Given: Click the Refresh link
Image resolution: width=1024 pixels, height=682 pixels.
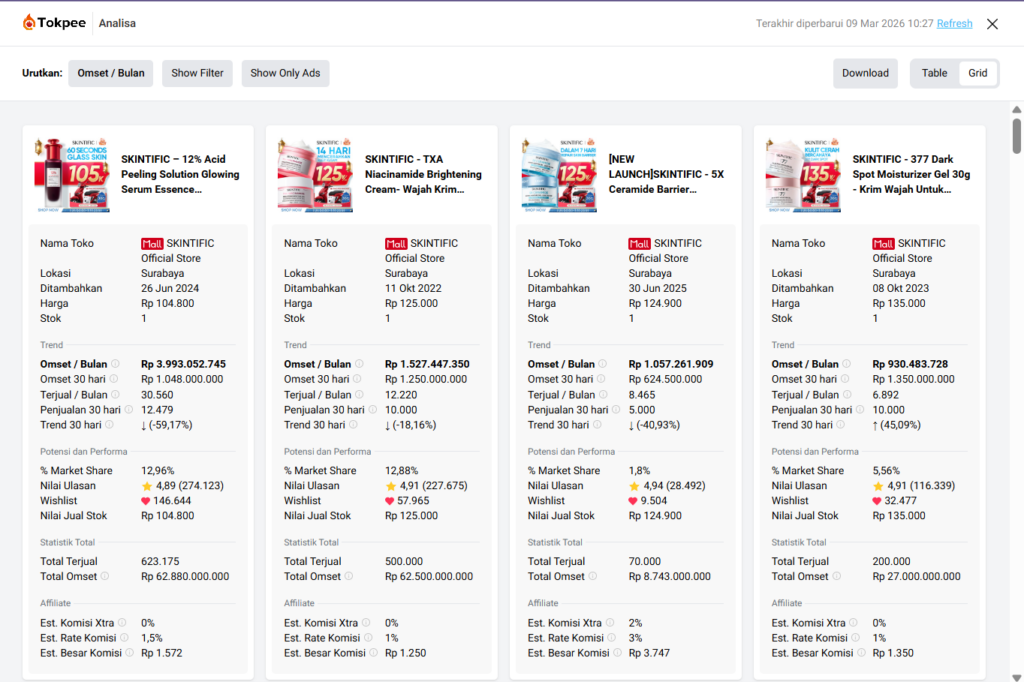Looking at the screenshot, I should [954, 24].
